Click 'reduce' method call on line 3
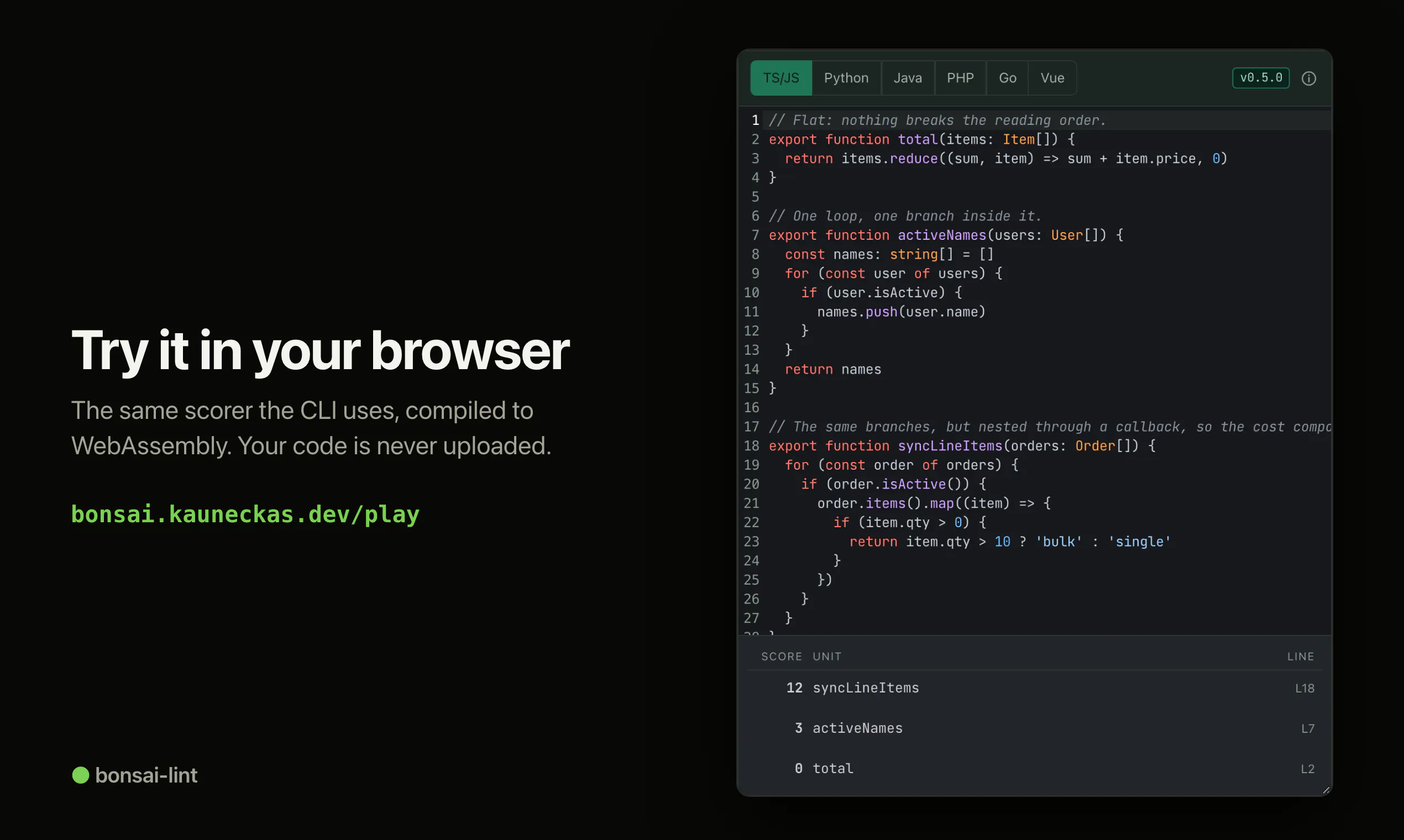The width and height of the screenshot is (1404, 840). 914,159
